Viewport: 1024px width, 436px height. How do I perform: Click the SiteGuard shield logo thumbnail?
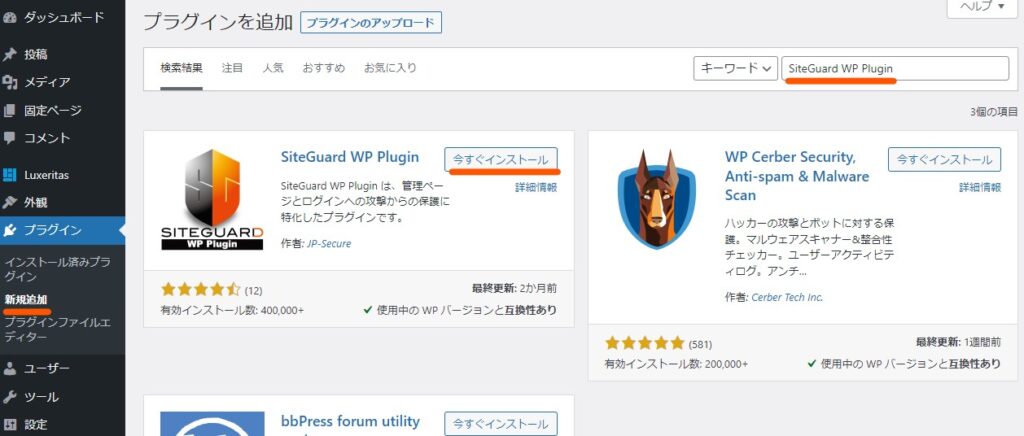212,200
